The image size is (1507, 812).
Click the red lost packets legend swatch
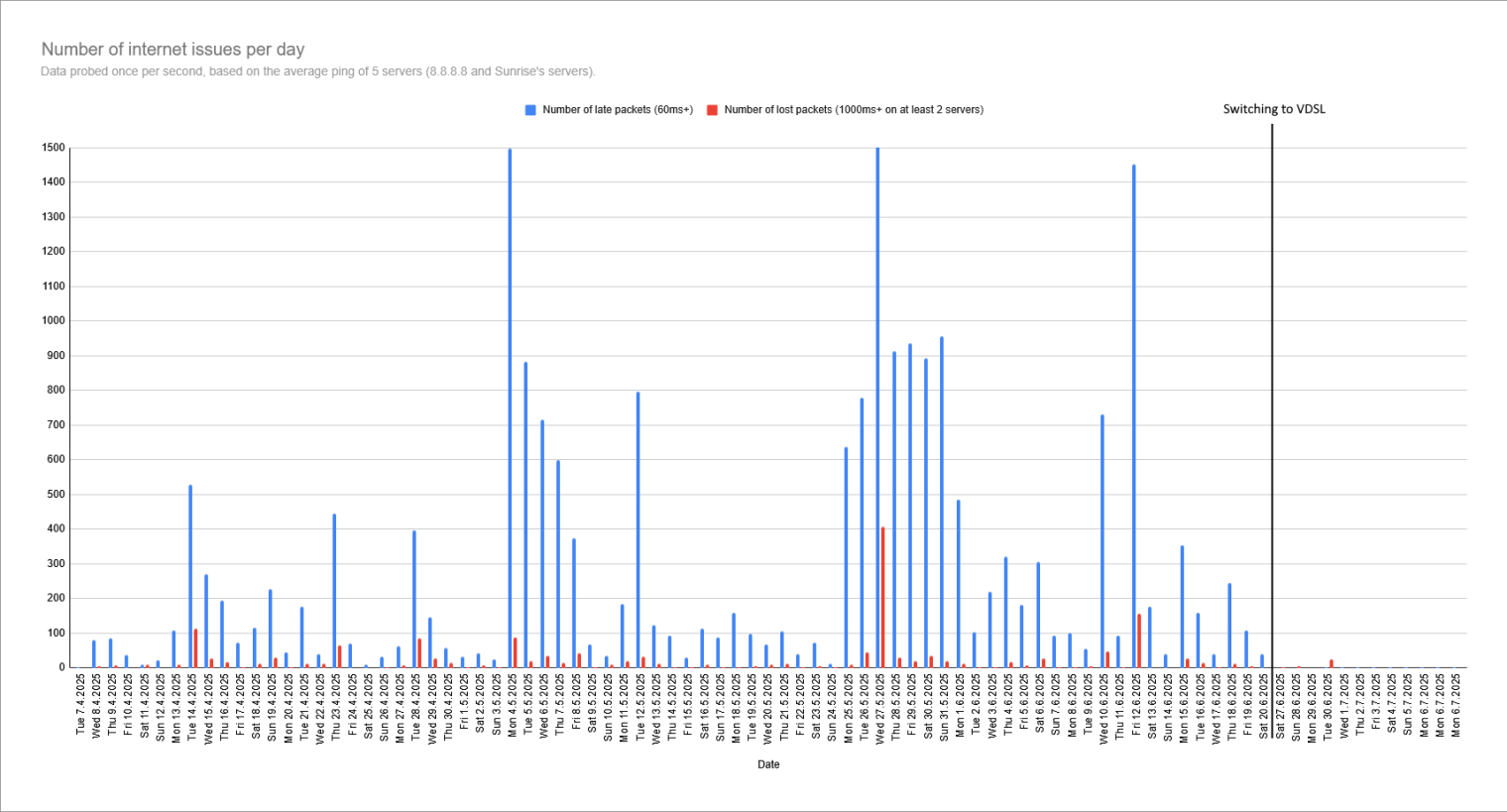712,110
